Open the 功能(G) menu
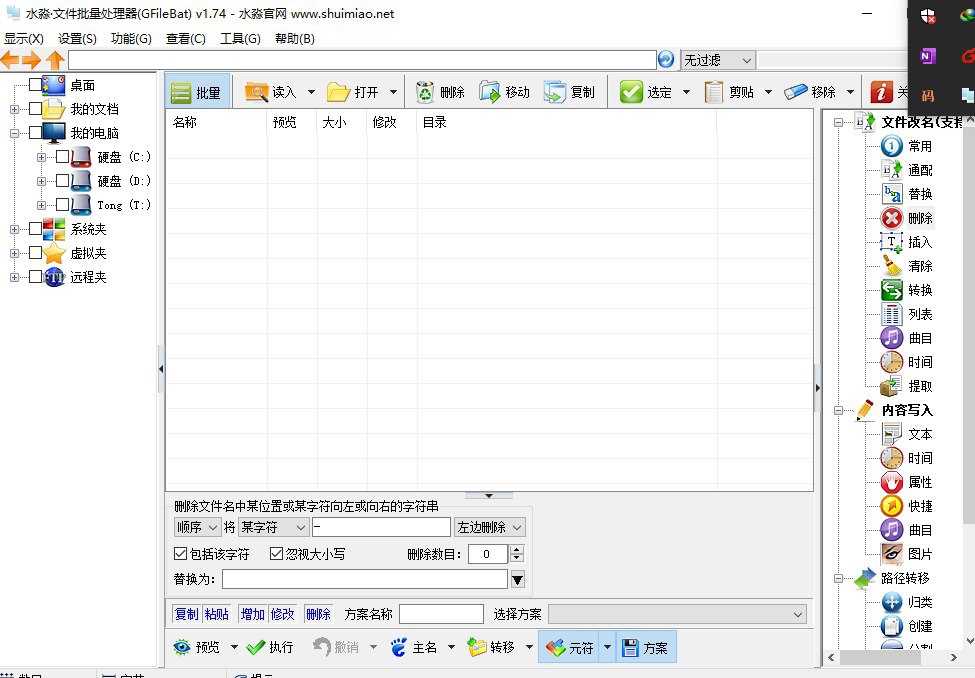 131,38
